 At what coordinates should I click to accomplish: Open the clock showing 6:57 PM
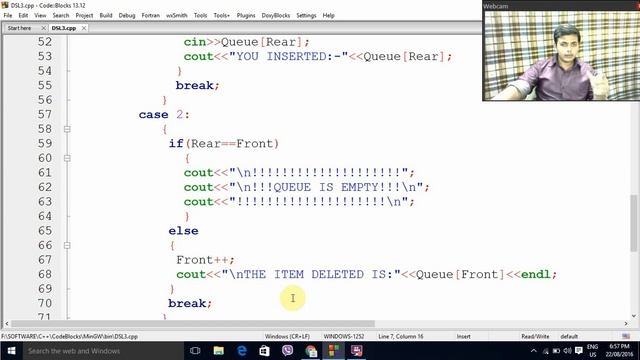click(x=619, y=351)
